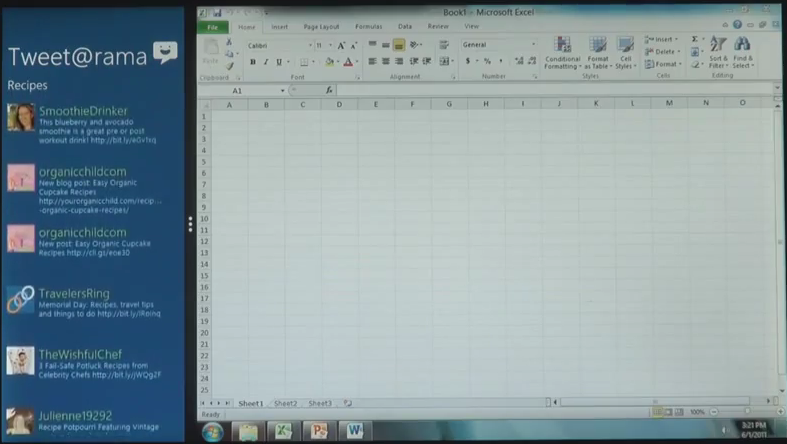The height and width of the screenshot is (444, 787).
Task: Open Sort & Filter dropdown
Action: tap(718, 52)
